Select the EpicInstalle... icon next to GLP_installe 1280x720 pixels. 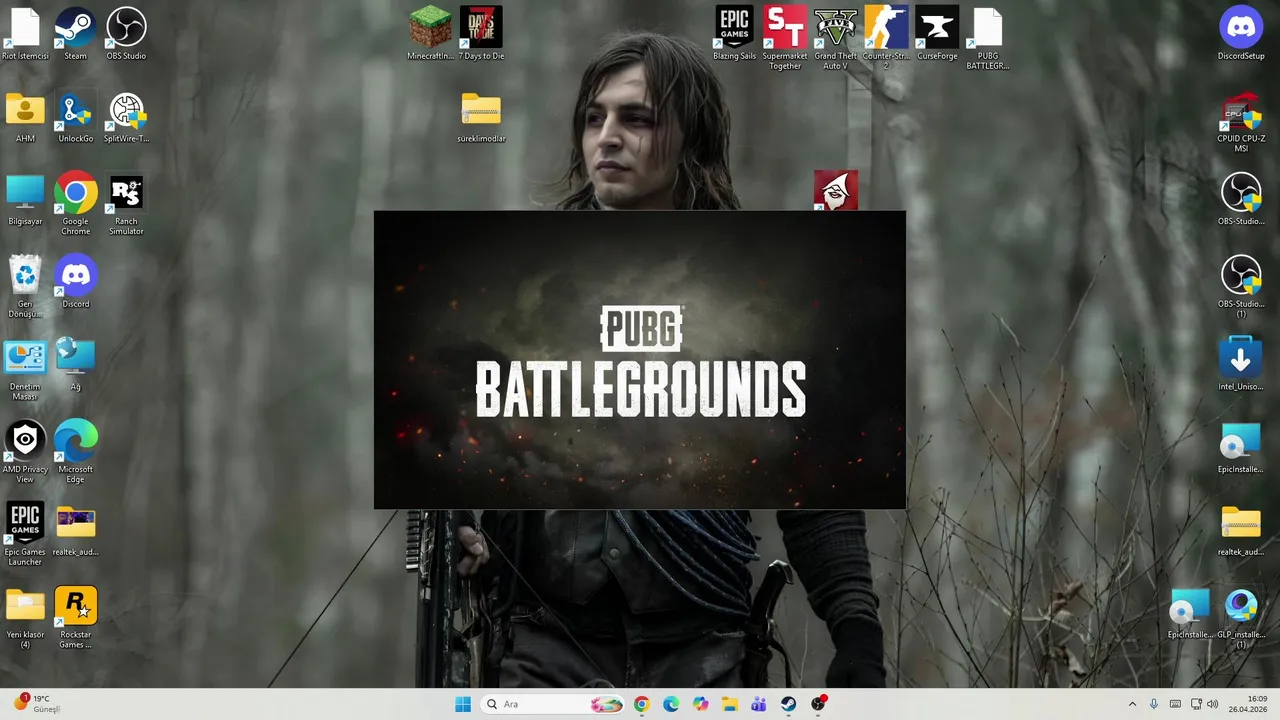pyautogui.click(x=1190, y=613)
